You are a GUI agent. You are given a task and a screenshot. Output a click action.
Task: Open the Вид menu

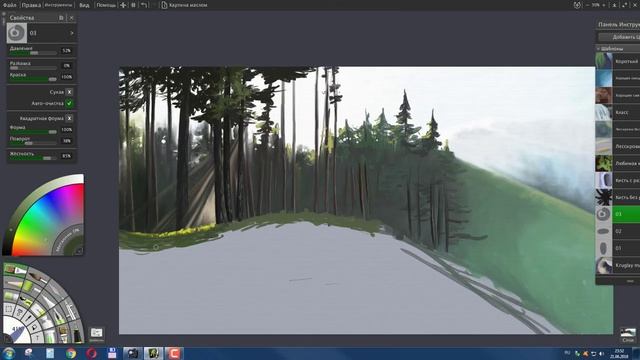point(84,5)
